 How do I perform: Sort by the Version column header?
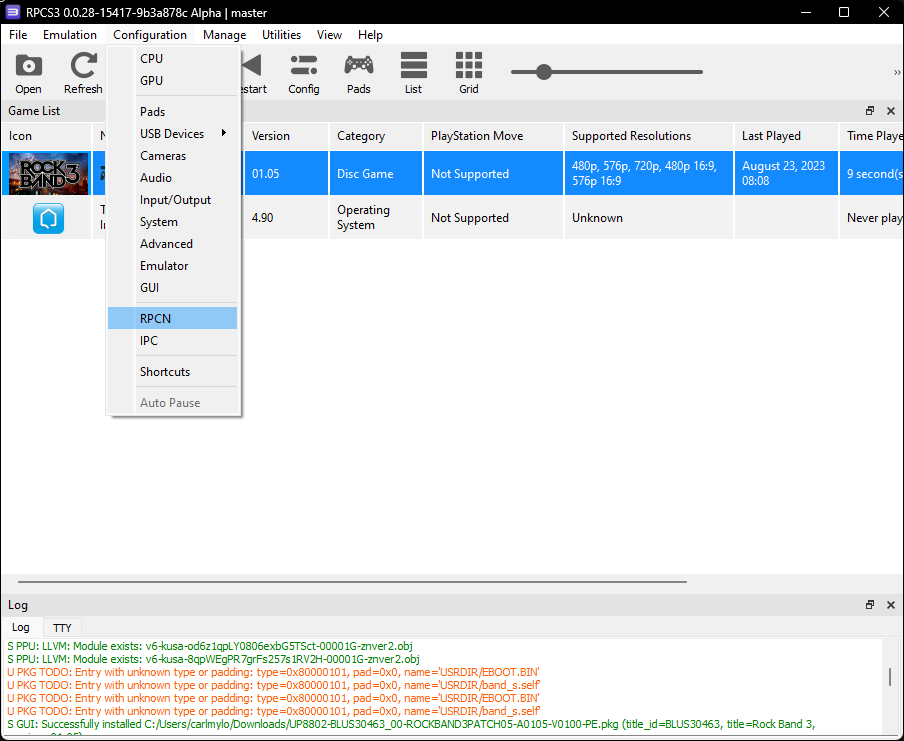[286, 136]
